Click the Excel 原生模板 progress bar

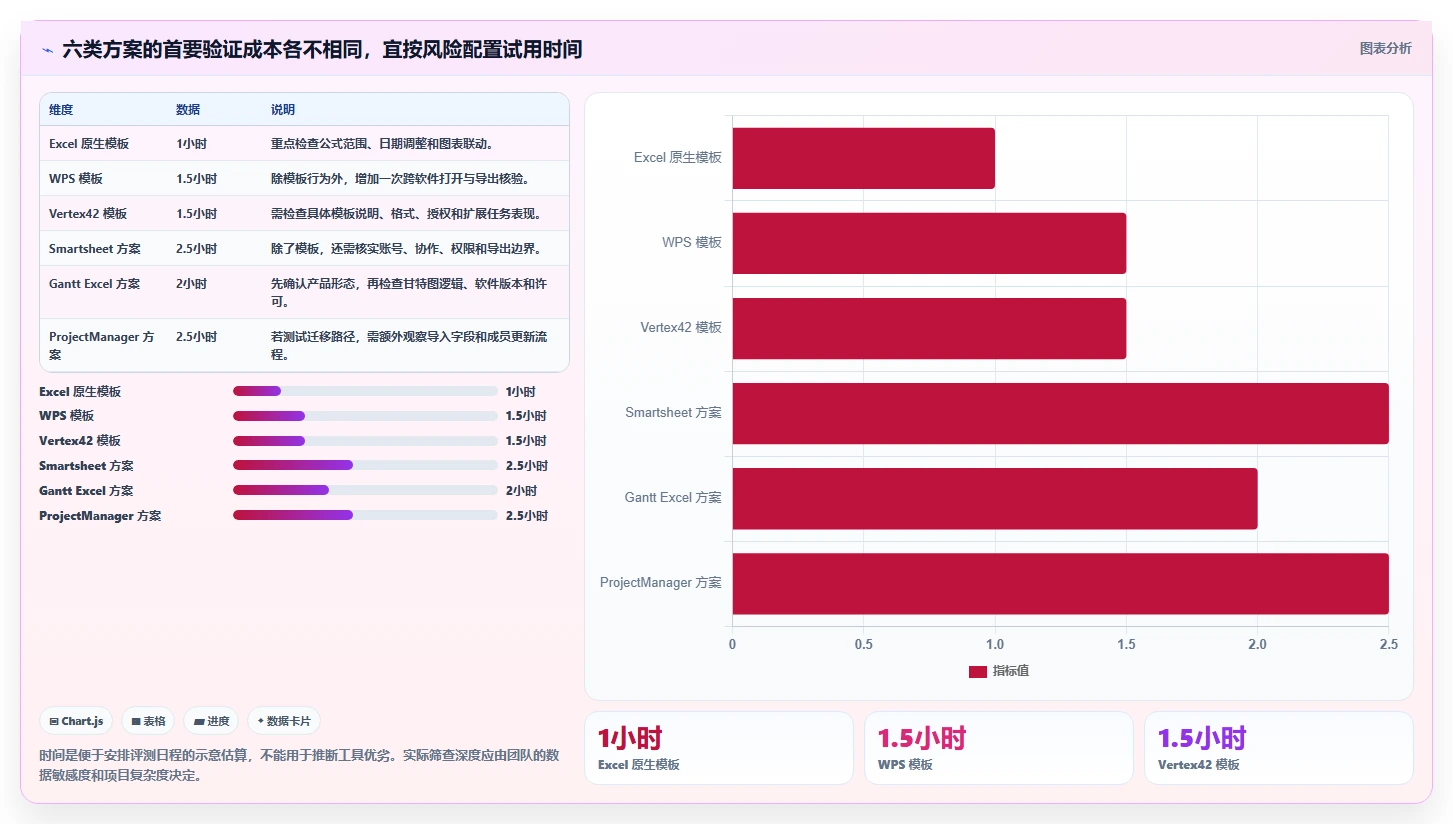[365, 391]
